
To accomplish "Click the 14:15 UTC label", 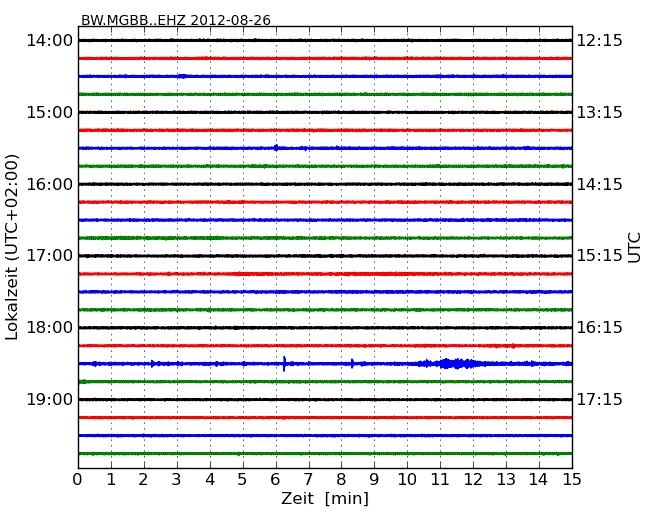I will tap(600, 184).
